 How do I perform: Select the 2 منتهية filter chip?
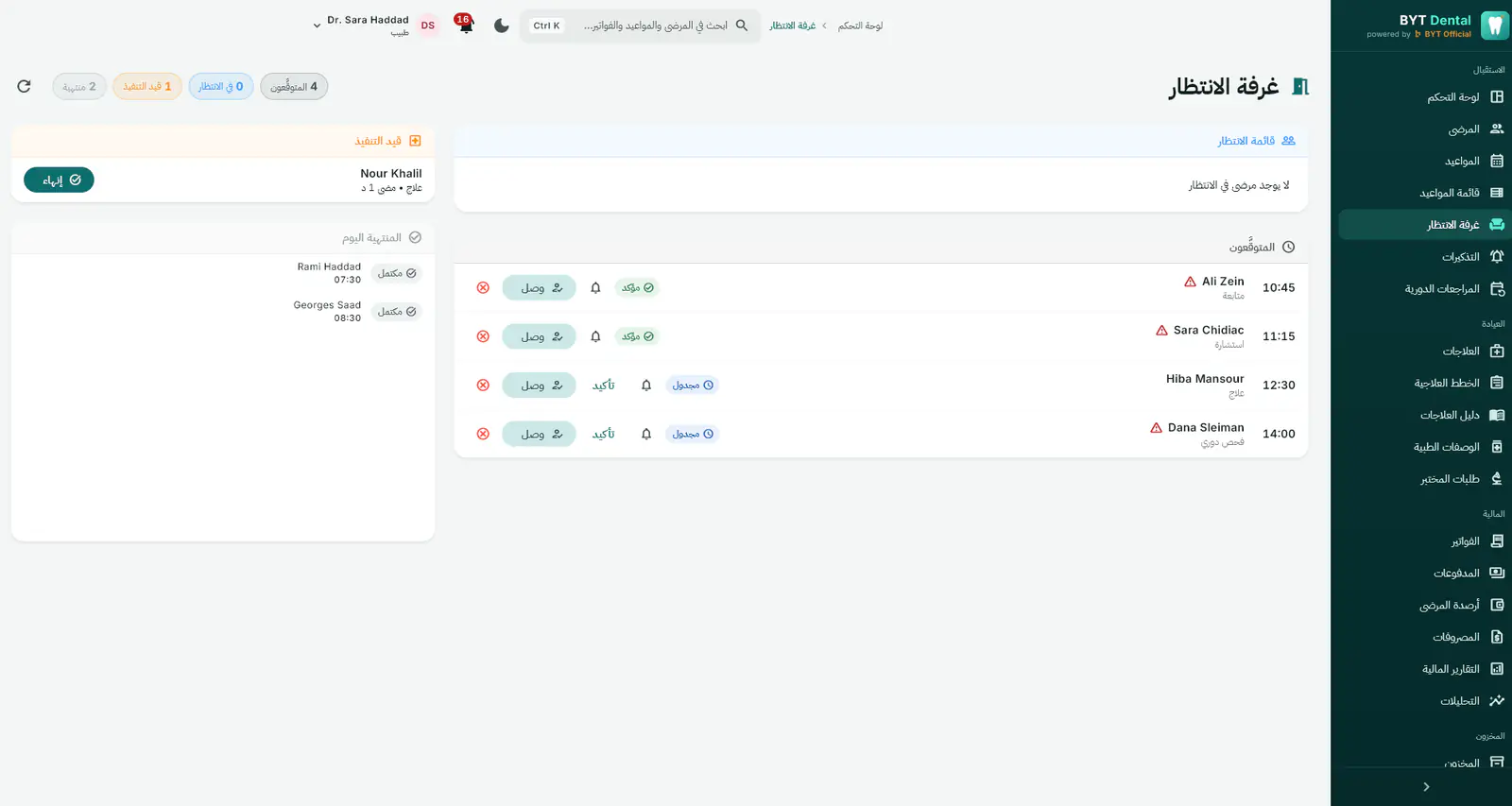click(79, 86)
